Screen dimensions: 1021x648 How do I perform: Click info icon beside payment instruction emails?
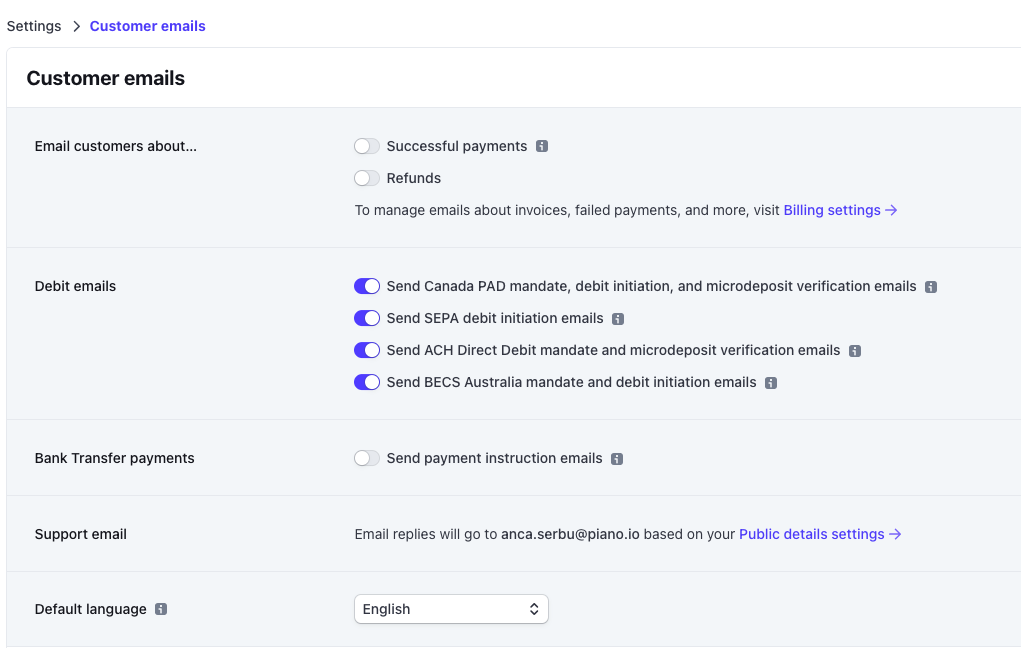[617, 459]
